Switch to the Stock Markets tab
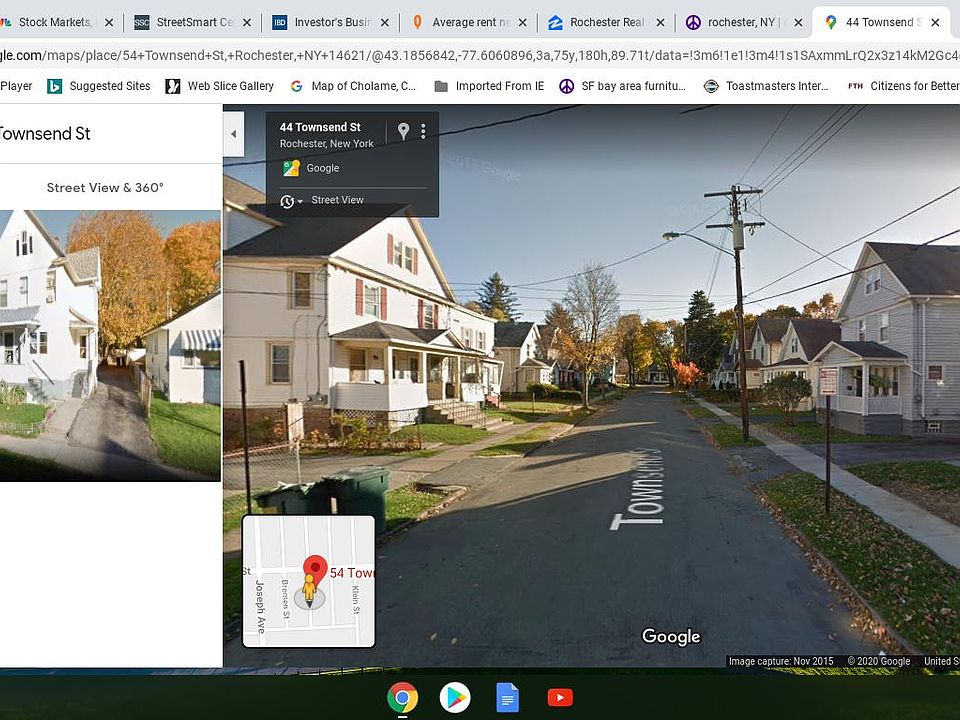 click(55, 23)
